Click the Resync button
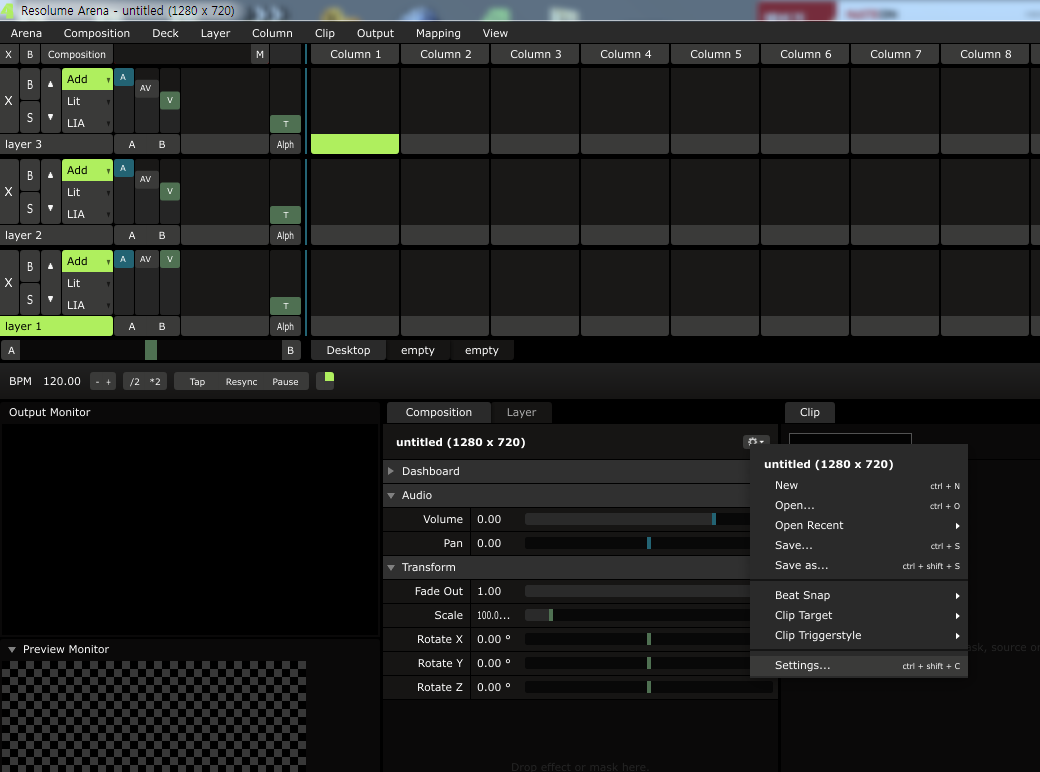The image size is (1040, 772). click(x=241, y=382)
